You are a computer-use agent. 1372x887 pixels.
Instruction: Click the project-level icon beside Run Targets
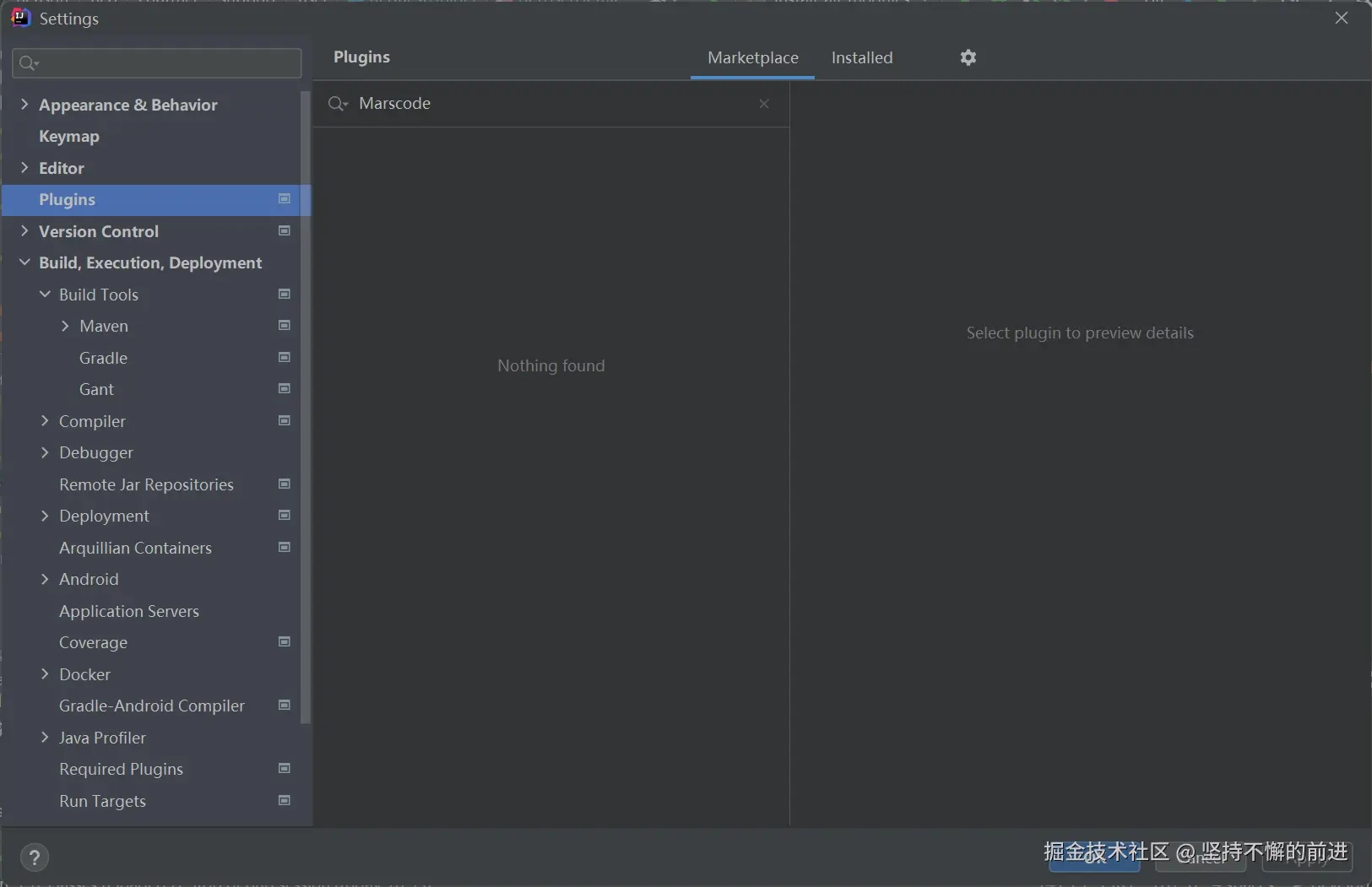pos(285,800)
